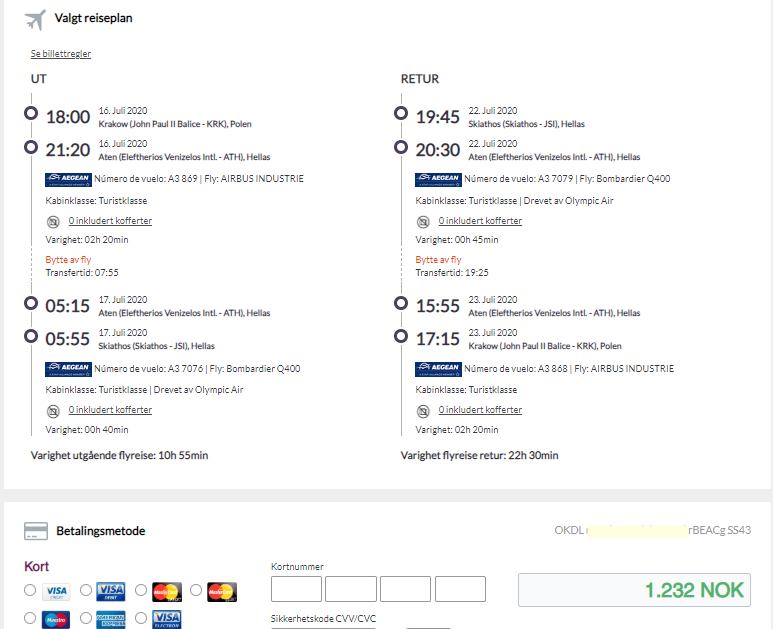
Task: Click the Maestro card logo
Action: point(56,620)
